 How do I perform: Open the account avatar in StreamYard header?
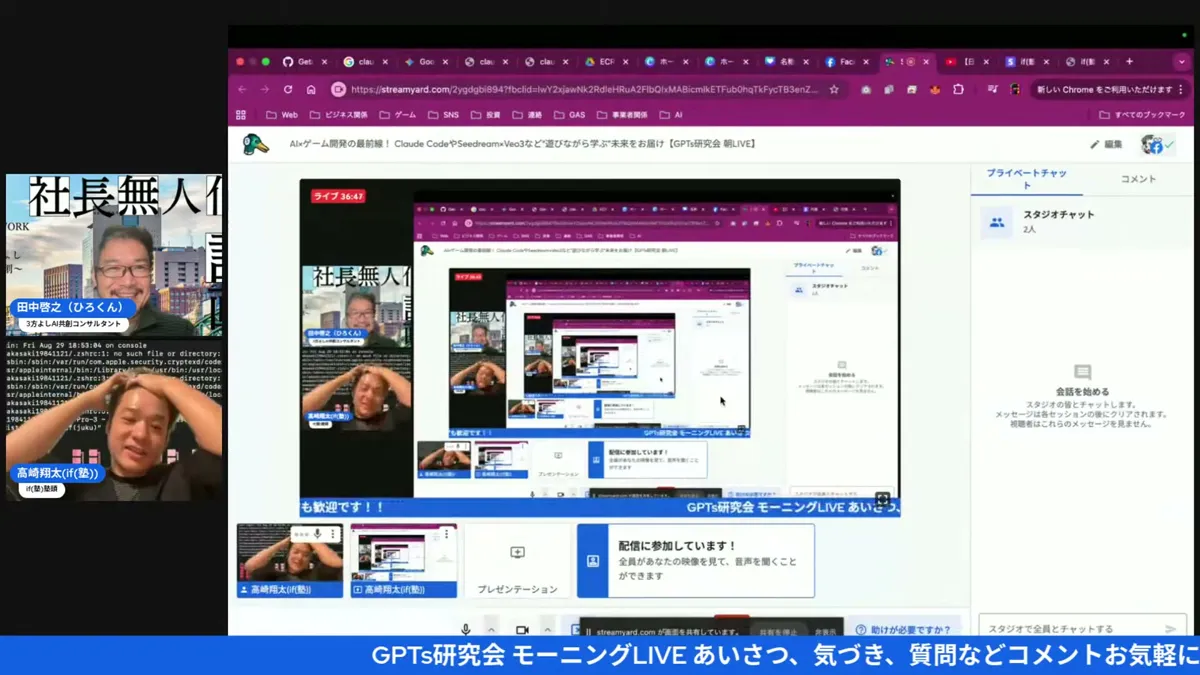tap(1158, 145)
